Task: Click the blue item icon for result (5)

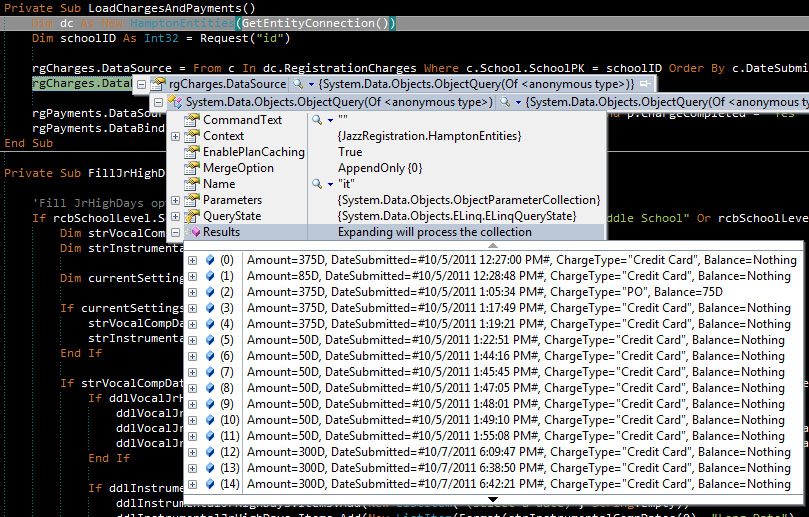Action: (x=209, y=340)
